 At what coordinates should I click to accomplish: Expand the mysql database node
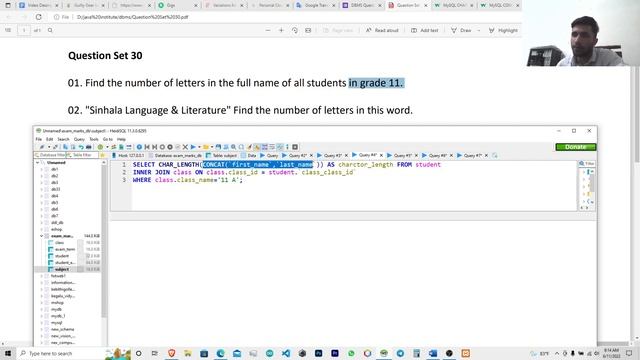click(x=41, y=323)
